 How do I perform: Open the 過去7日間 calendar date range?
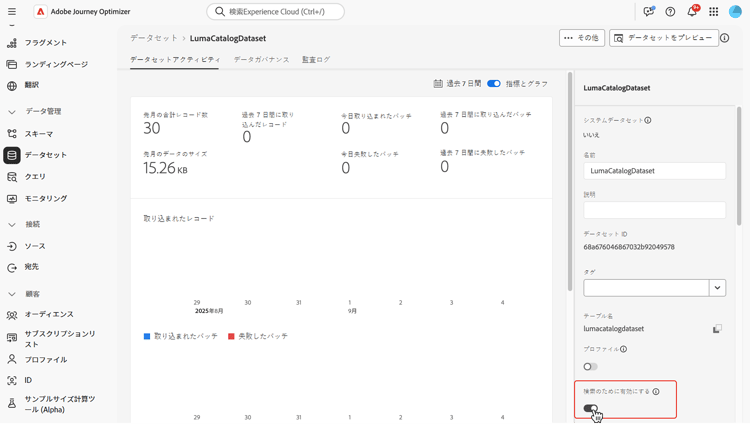(x=457, y=83)
